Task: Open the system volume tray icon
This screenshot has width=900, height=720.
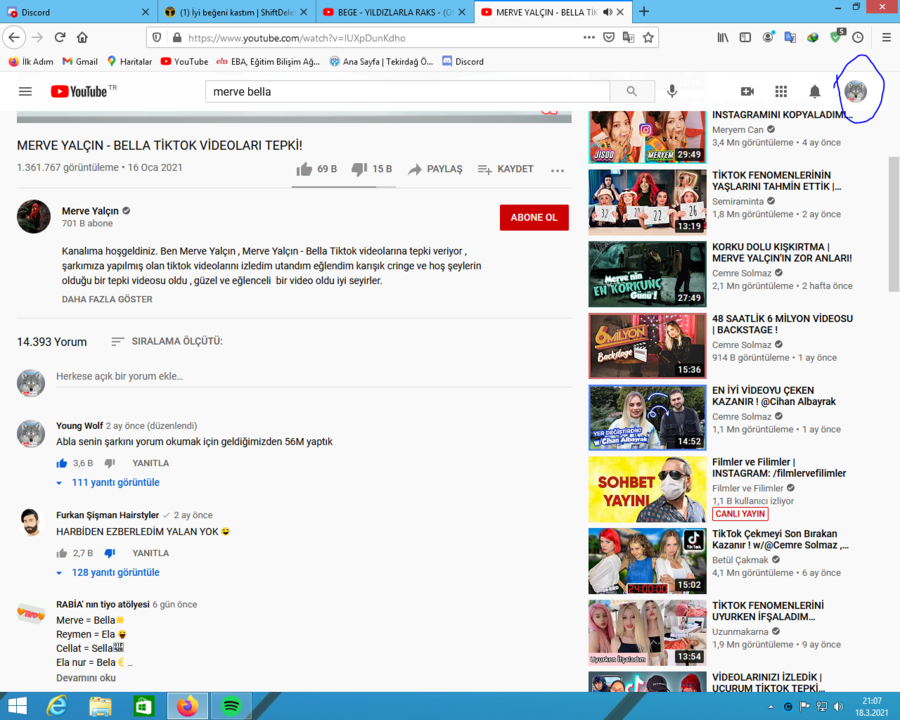Action: click(839, 706)
